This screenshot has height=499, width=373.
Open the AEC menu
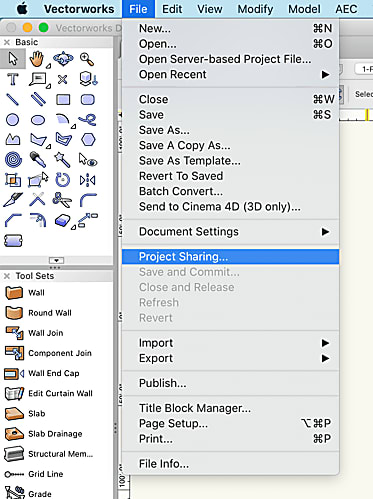[346, 9]
